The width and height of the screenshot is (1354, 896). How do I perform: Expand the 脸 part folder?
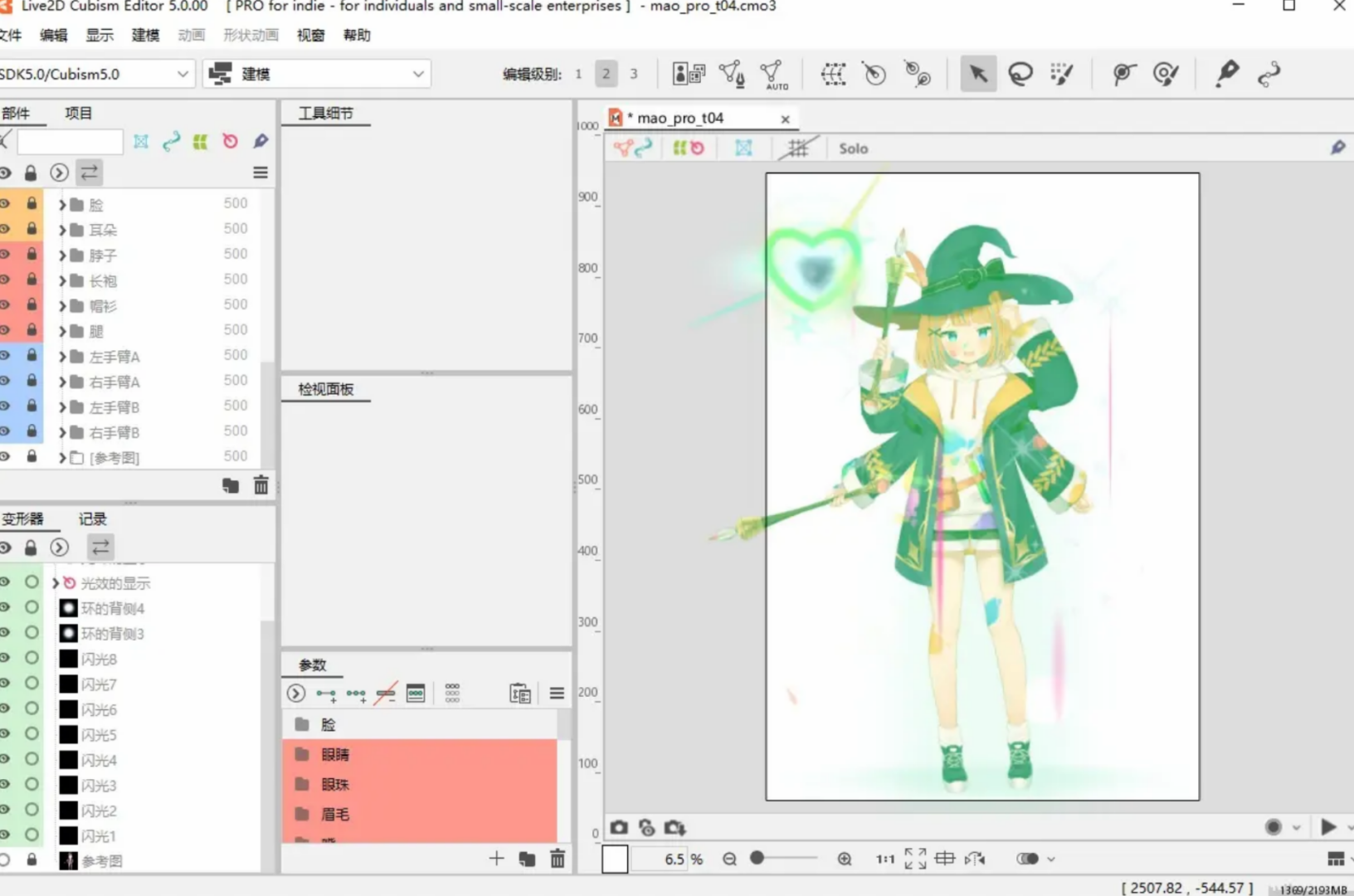[x=62, y=204]
